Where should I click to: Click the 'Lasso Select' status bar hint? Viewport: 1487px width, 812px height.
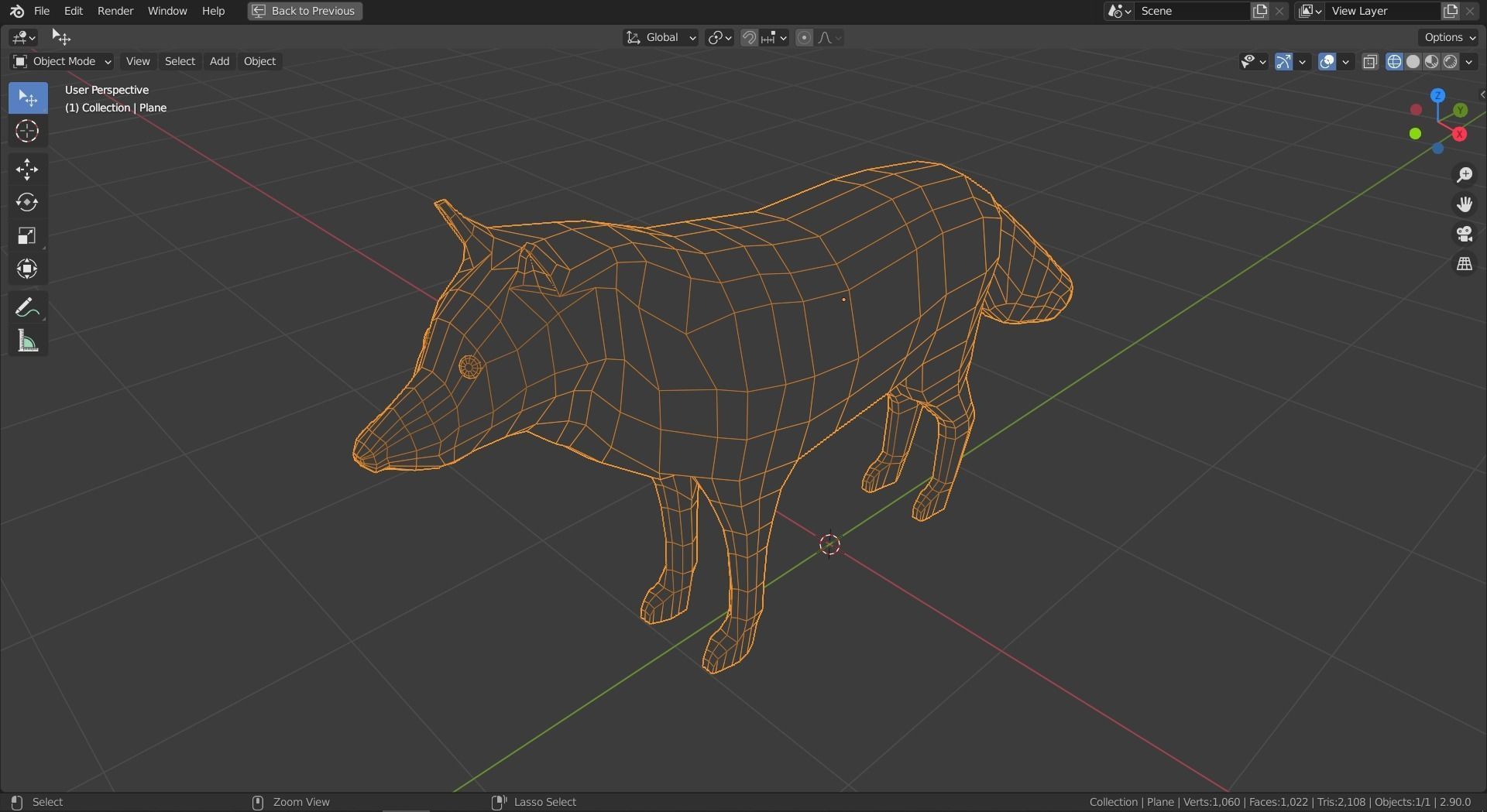(x=544, y=802)
